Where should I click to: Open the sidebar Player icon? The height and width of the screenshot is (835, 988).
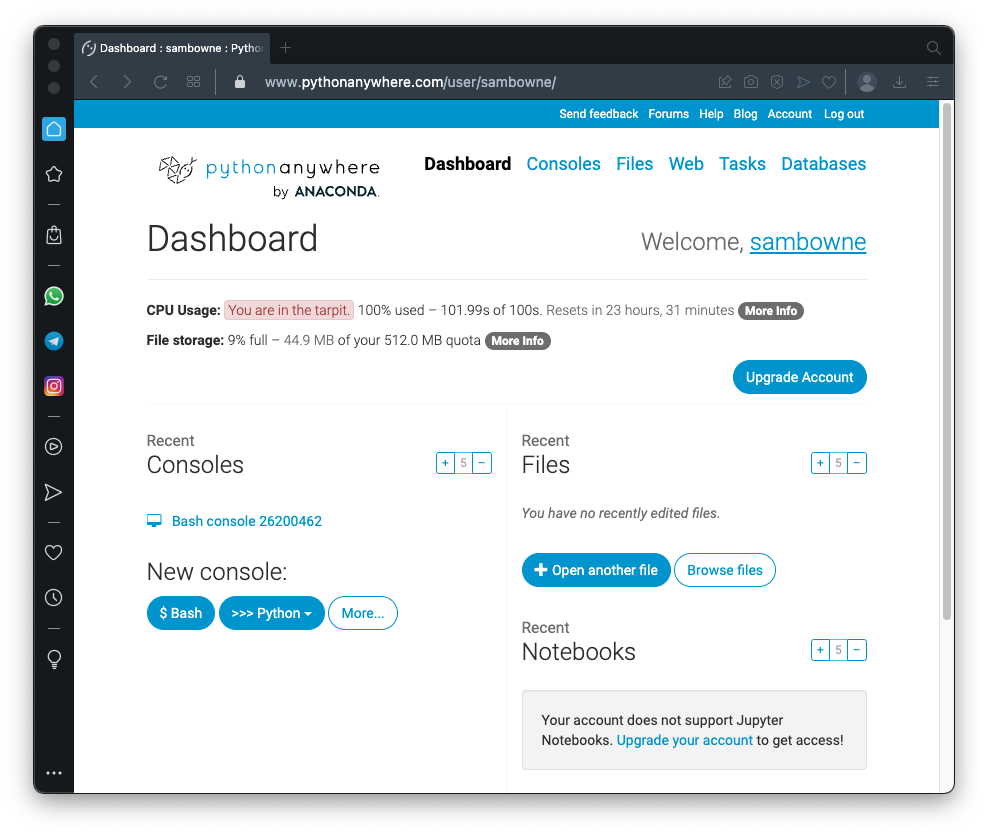(x=54, y=447)
